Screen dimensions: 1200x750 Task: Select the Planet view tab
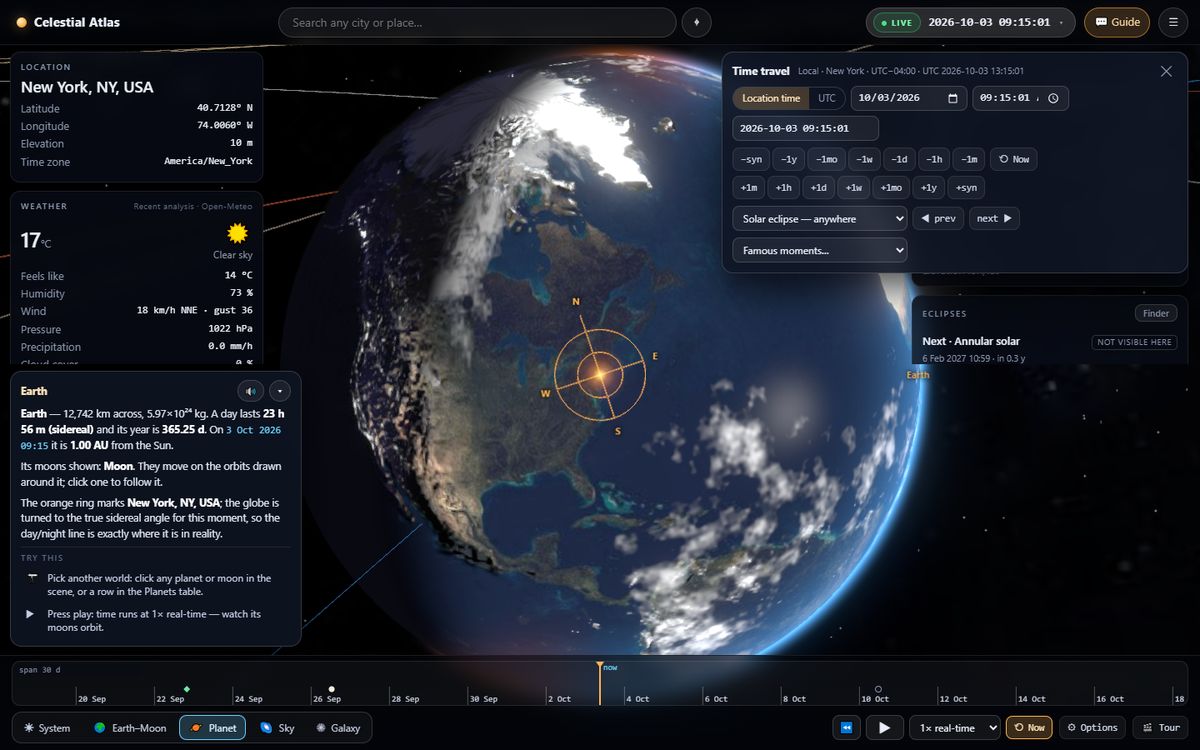point(212,728)
